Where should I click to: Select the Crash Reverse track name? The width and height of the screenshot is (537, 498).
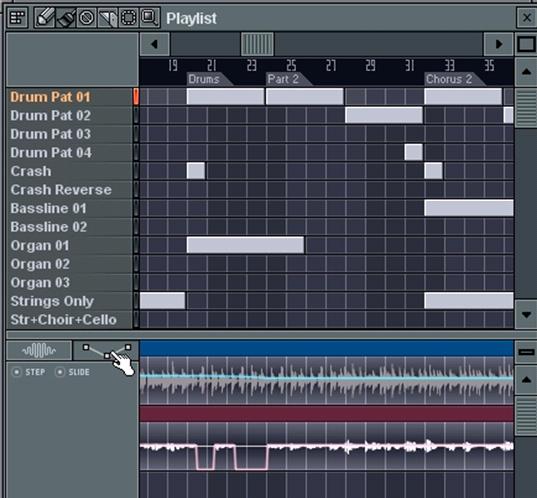click(x=61, y=189)
